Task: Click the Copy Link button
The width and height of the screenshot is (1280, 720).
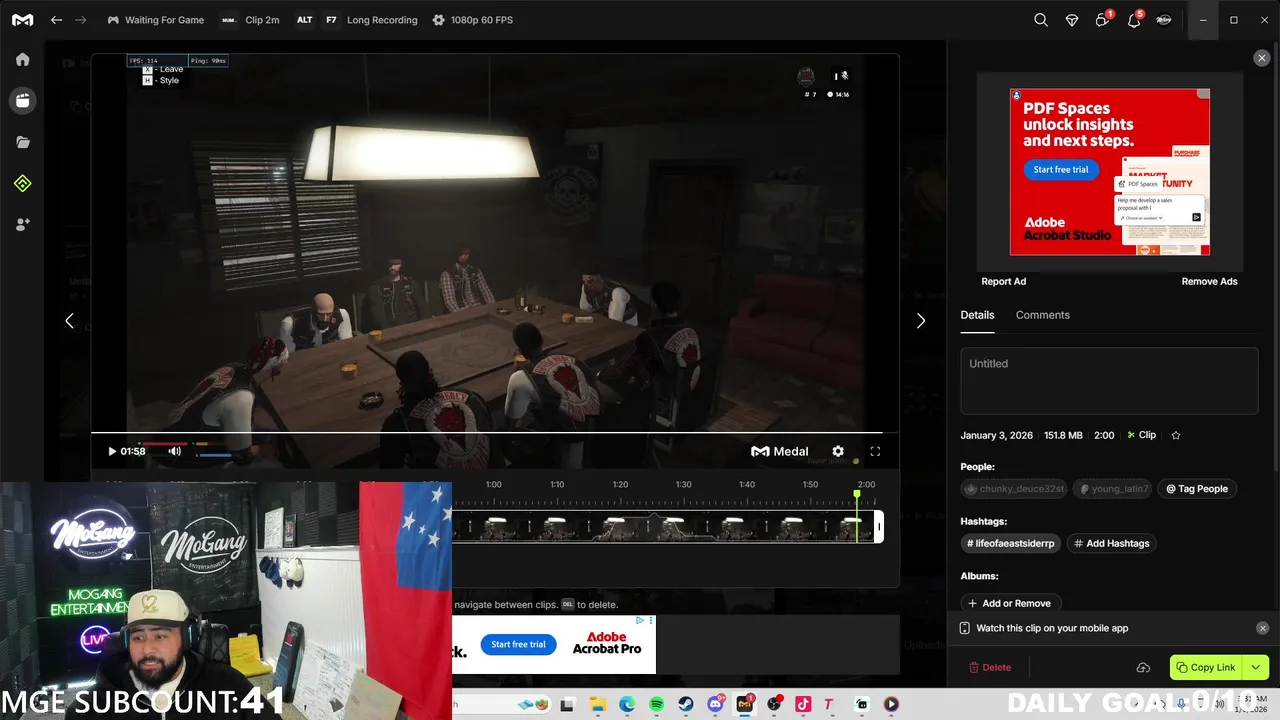Action: [1205, 667]
